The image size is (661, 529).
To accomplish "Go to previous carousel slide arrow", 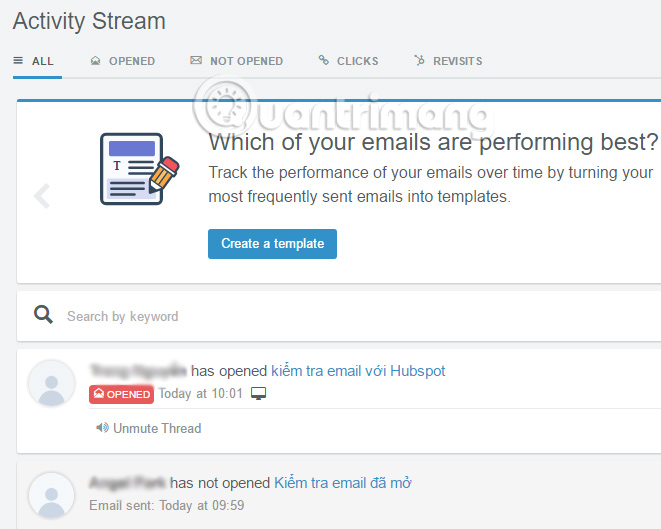I will [42, 195].
